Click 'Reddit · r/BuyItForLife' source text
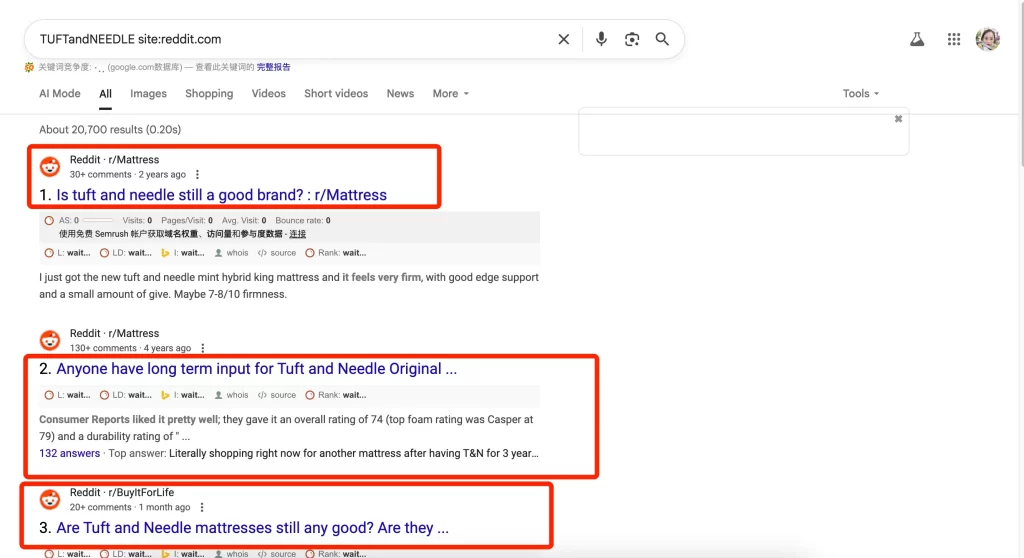1024x558 pixels. (x=121, y=493)
